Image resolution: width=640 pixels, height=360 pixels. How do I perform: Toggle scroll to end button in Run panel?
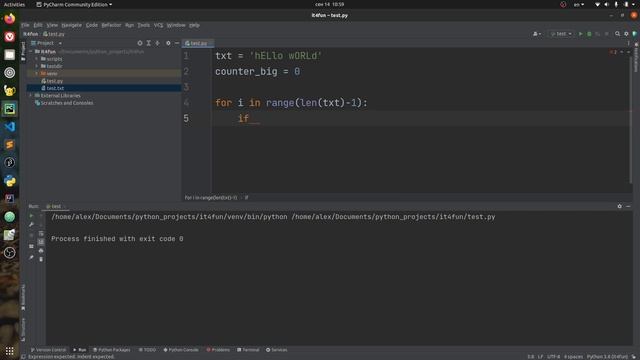(x=41, y=242)
